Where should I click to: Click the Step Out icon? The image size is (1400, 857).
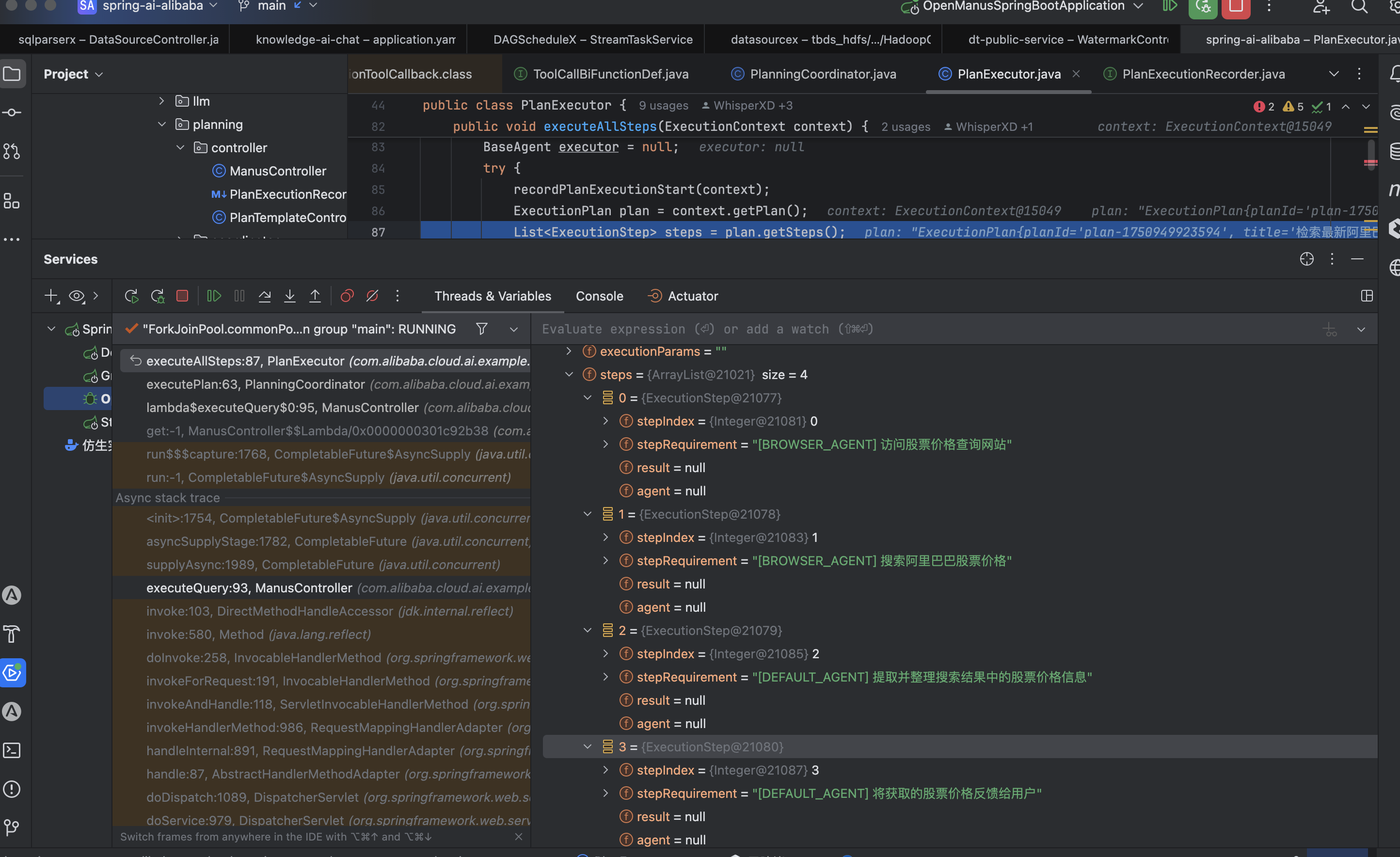click(315, 296)
